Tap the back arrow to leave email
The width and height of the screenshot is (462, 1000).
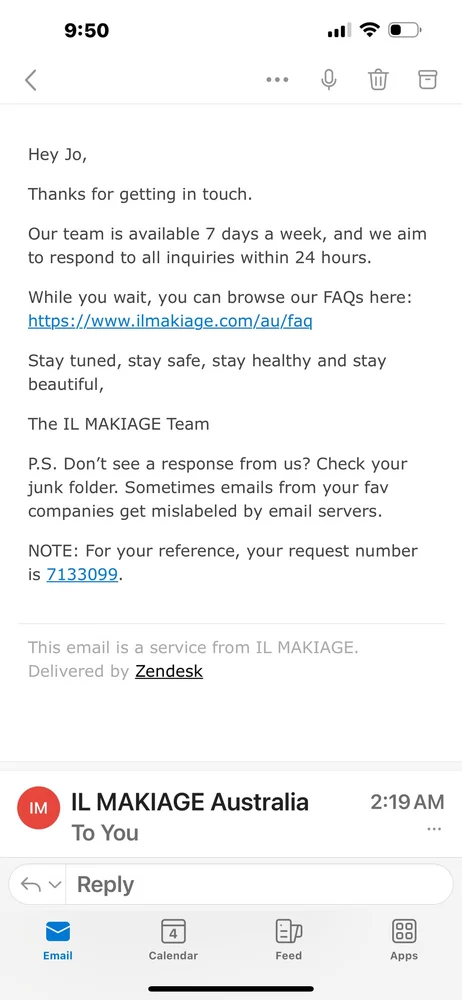(x=31, y=80)
